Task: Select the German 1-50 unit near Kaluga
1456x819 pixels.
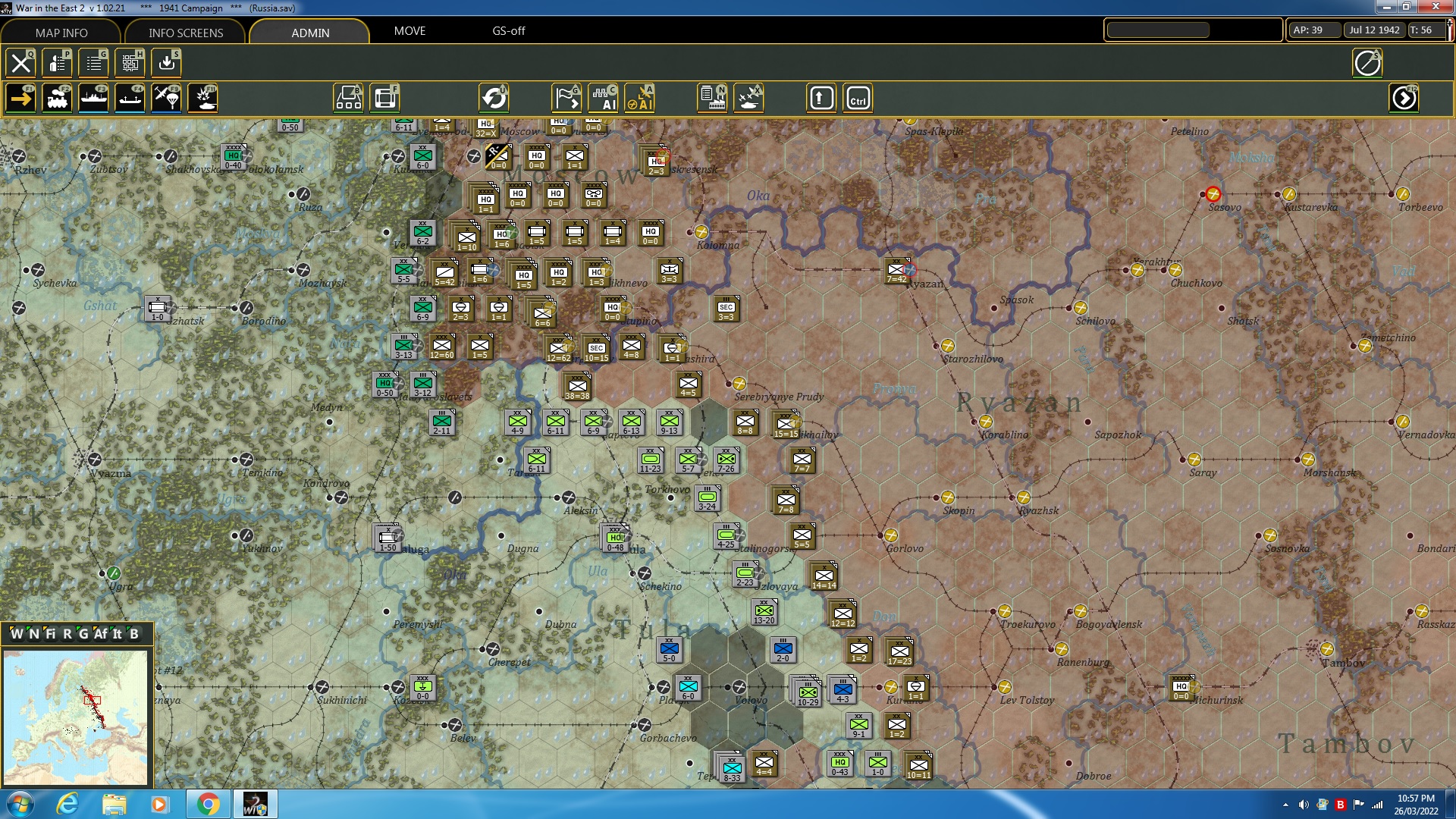Action: (x=388, y=539)
